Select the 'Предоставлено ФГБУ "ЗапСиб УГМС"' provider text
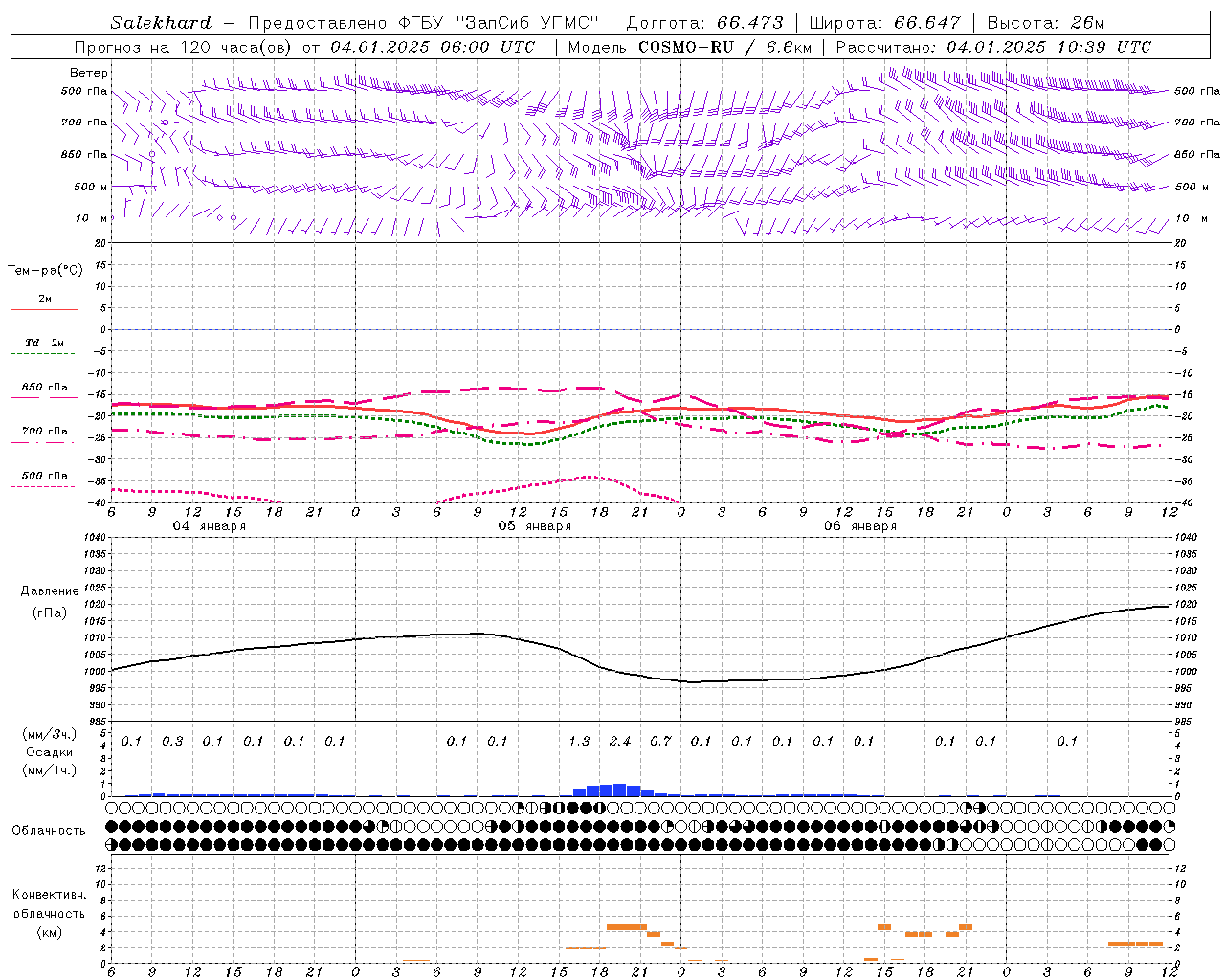 424,23
